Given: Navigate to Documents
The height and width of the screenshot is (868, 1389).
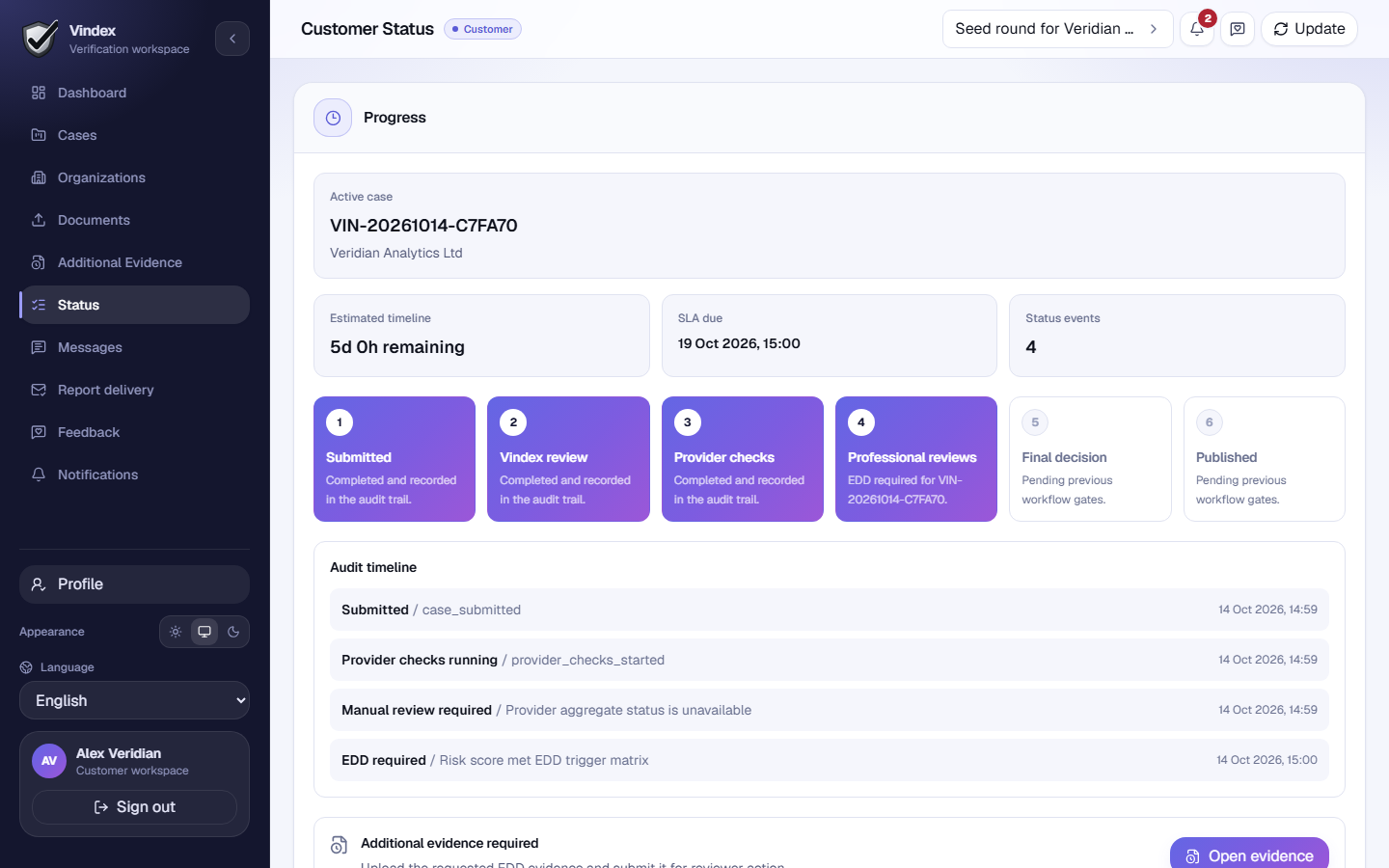Looking at the screenshot, I should coord(134,220).
